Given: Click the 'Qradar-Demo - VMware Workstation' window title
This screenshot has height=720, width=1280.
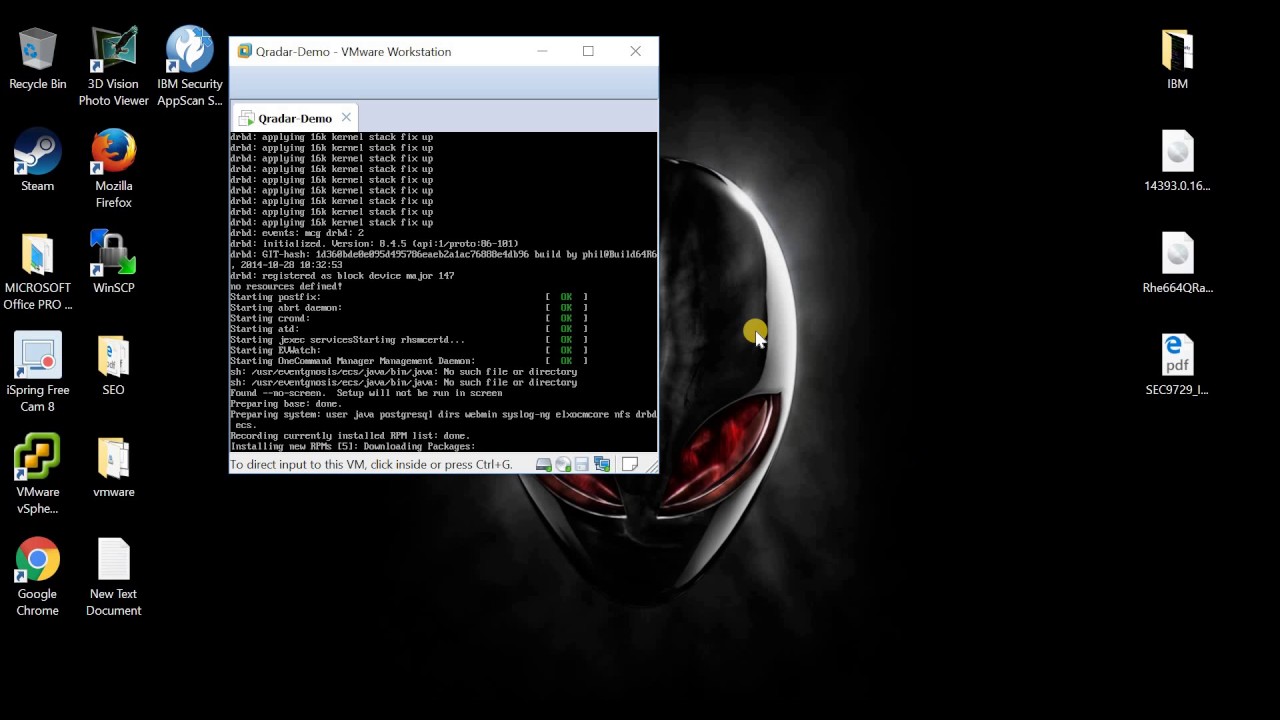Looking at the screenshot, I should [353, 52].
